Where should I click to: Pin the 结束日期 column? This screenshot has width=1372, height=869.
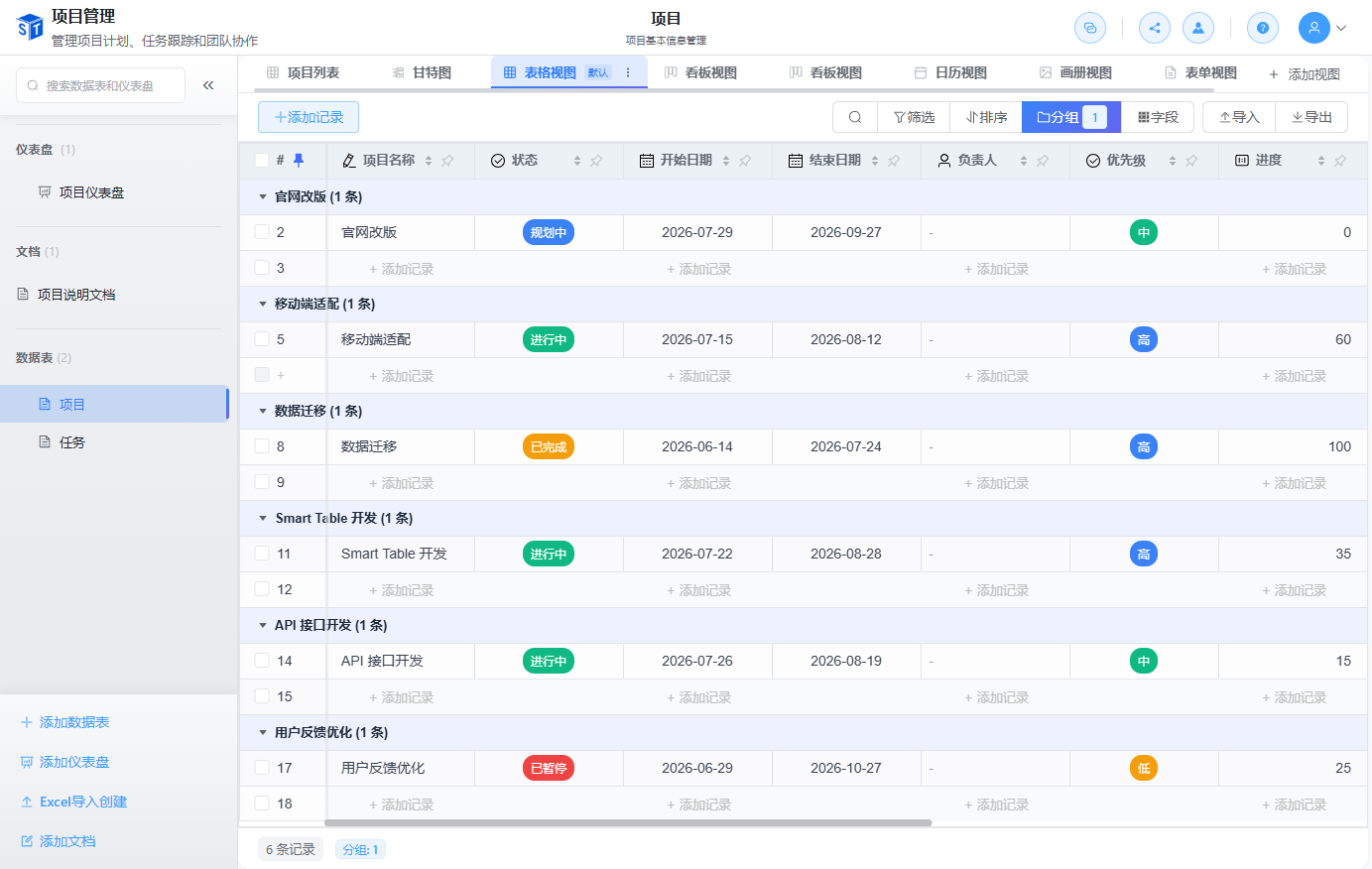coord(894,161)
